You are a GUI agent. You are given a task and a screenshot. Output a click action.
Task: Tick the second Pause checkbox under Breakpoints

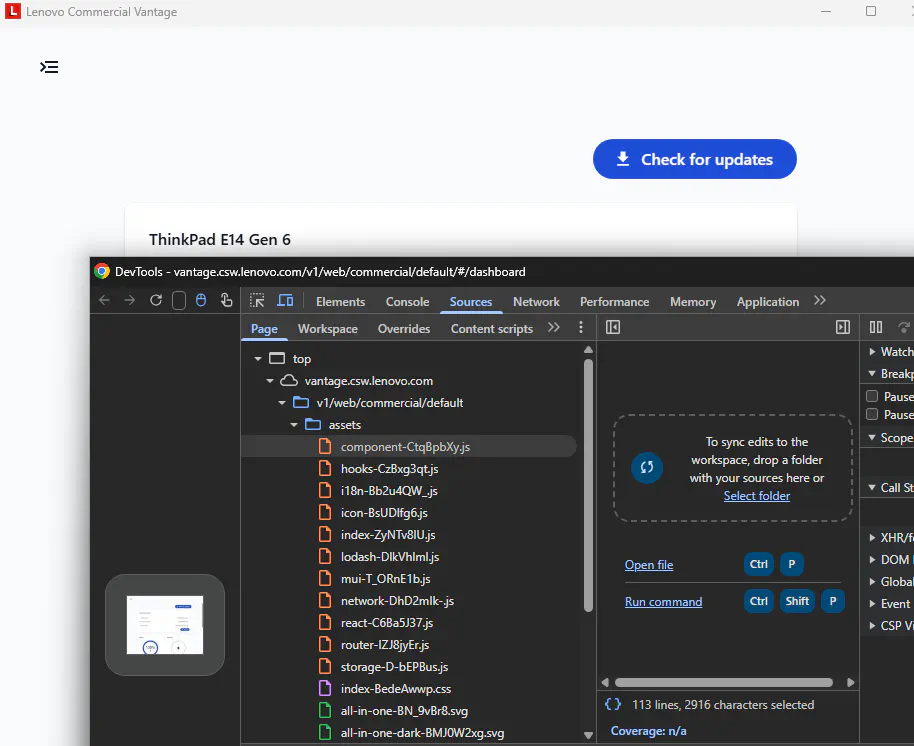point(872,415)
